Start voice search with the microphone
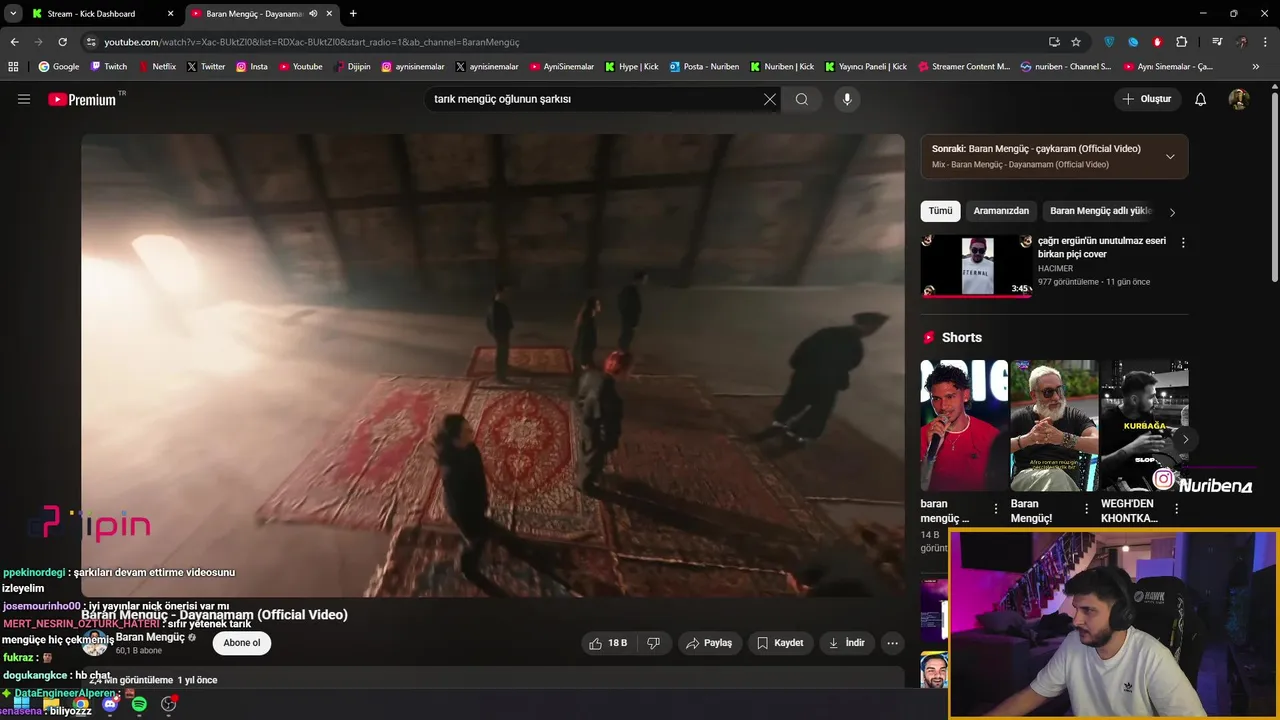The height and width of the screenshot is (720, 1280). click(847, 99)
